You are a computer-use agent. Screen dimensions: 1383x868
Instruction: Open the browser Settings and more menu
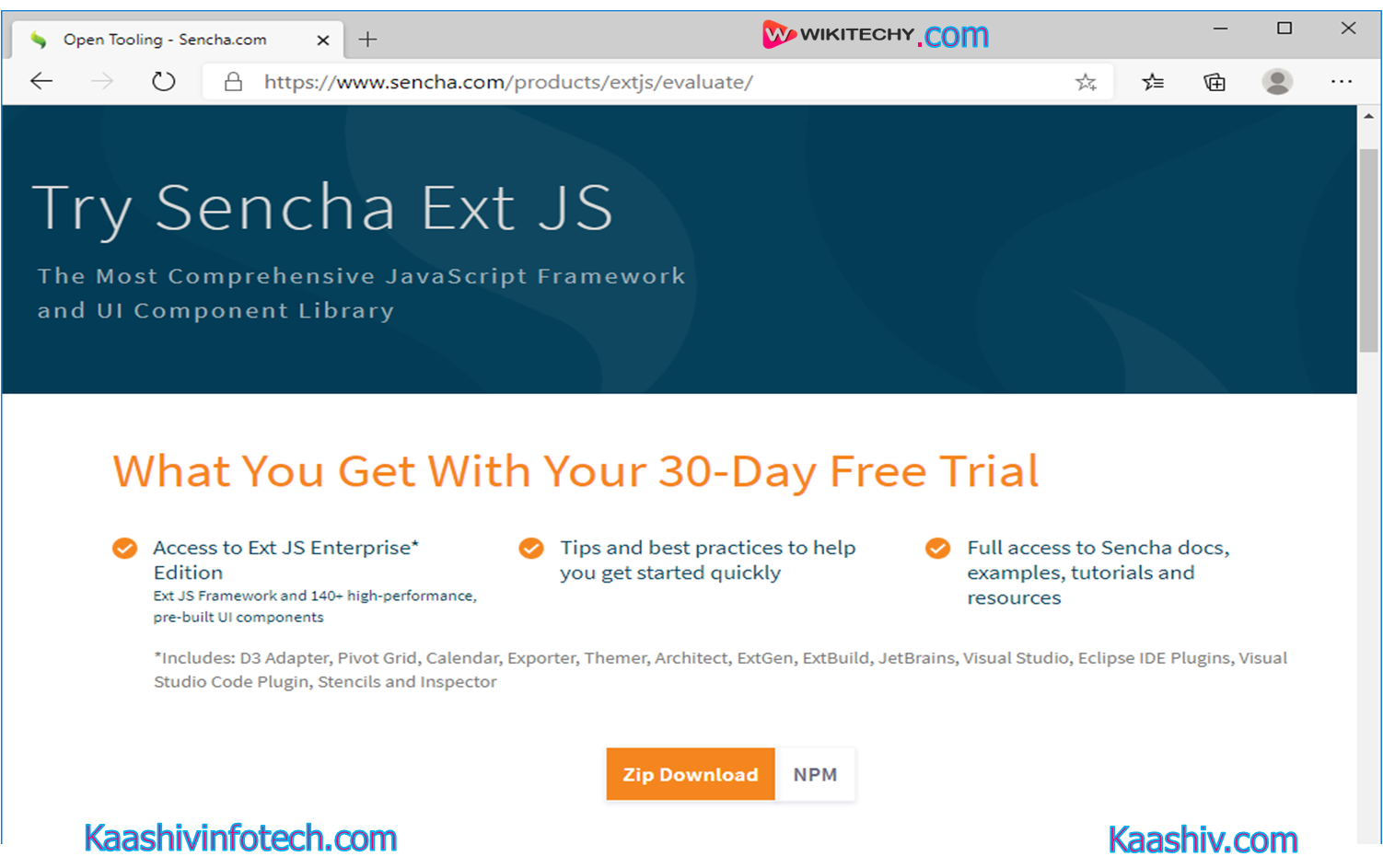click(x=1342, y=81)
